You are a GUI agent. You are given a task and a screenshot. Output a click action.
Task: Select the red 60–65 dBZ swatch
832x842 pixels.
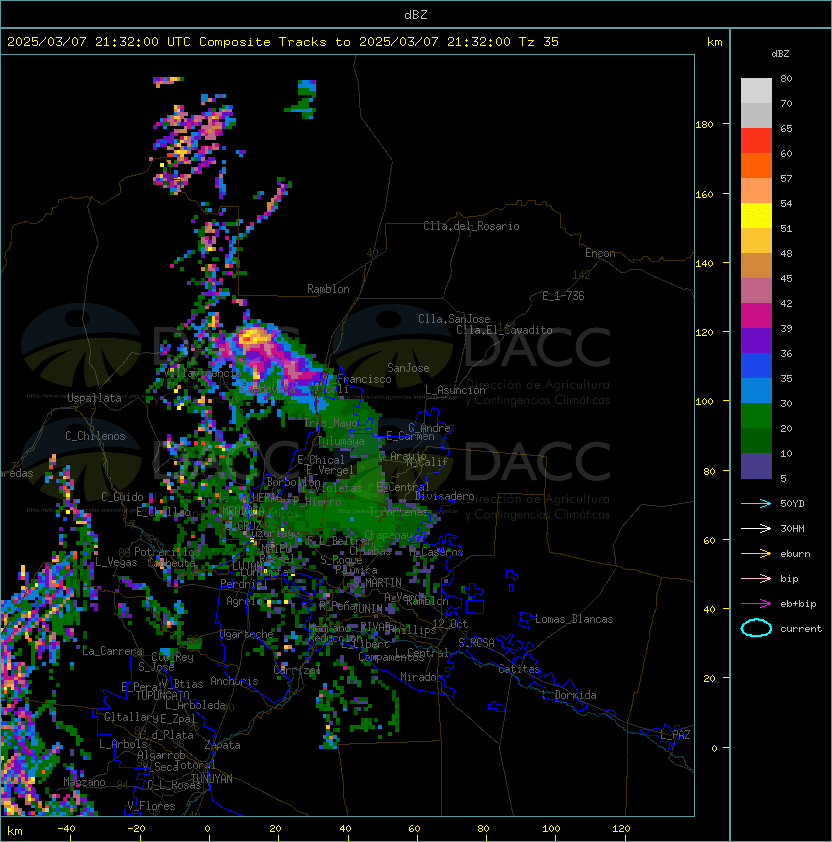click(x=756, y=141)
